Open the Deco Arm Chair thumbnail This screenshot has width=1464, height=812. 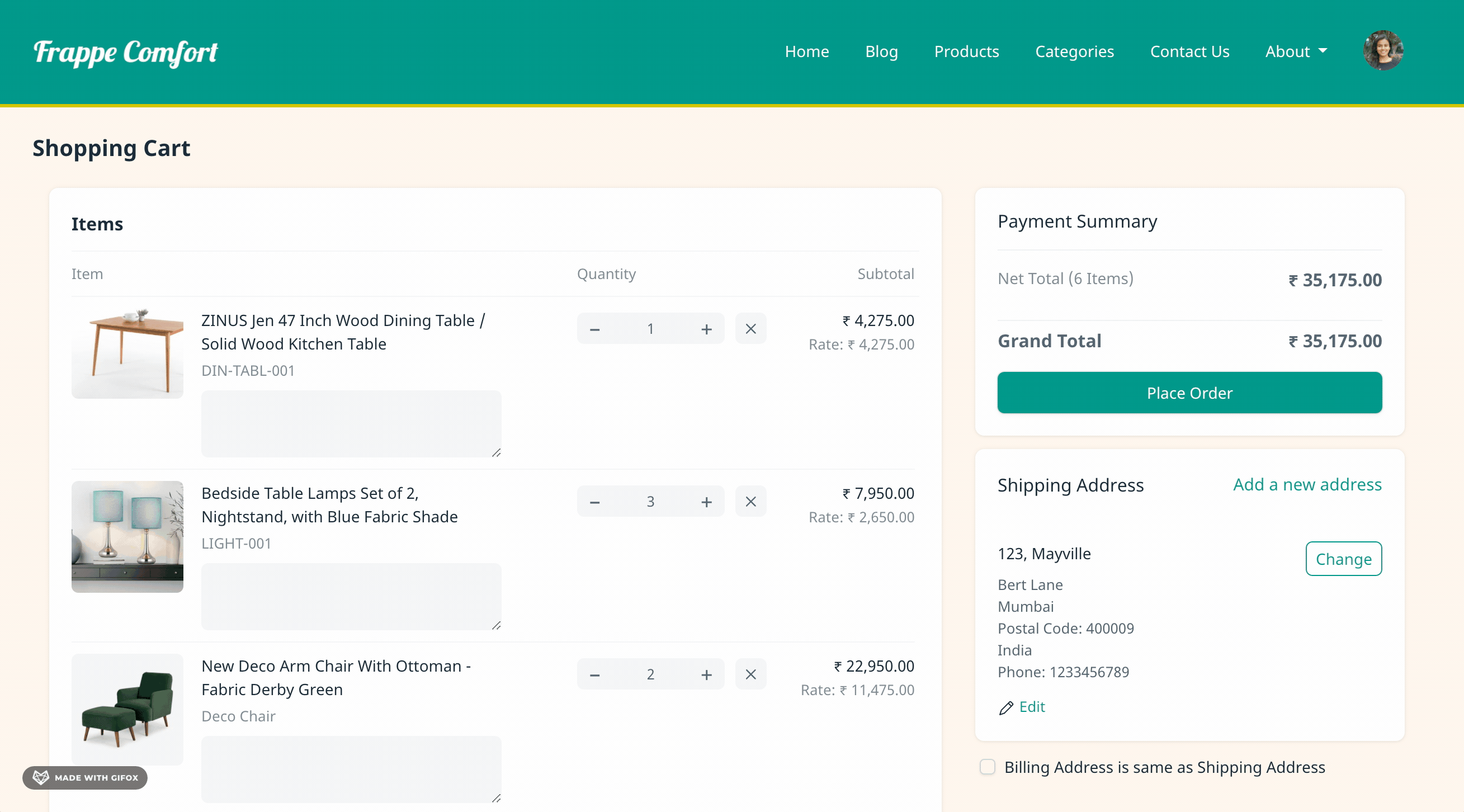click(127, 710)
